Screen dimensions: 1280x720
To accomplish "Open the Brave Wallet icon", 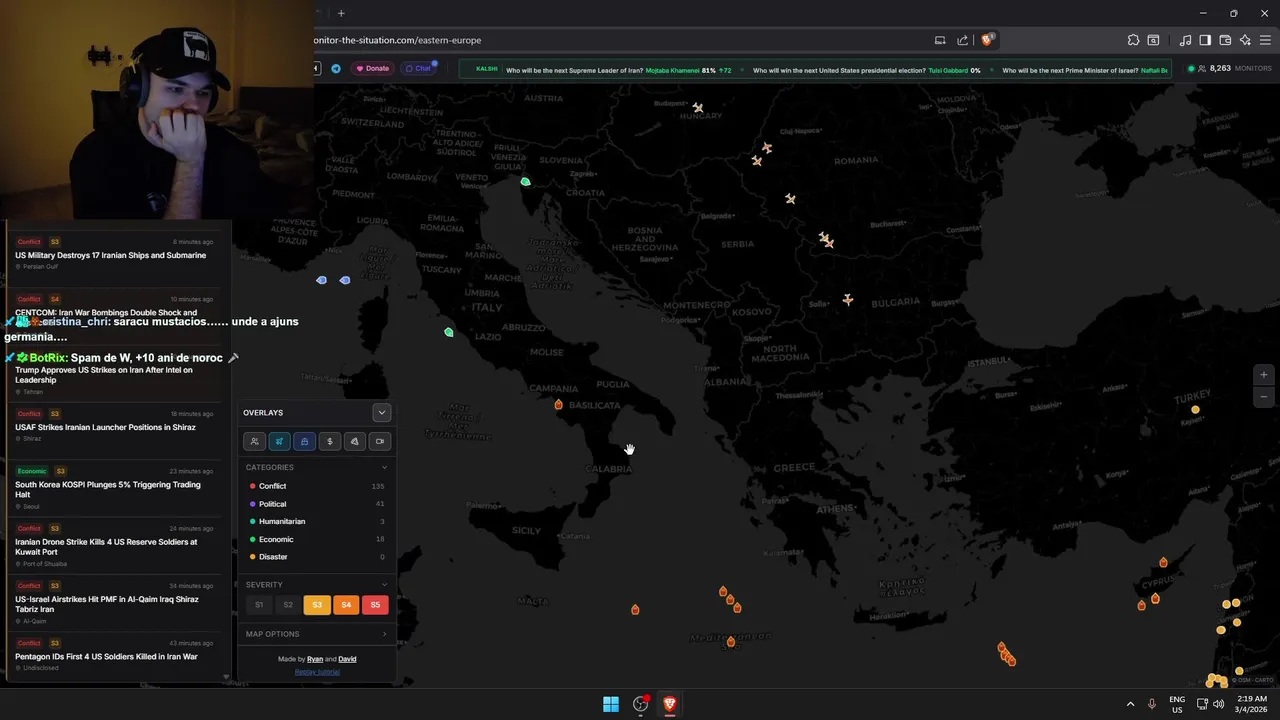I will (1225, 40).
